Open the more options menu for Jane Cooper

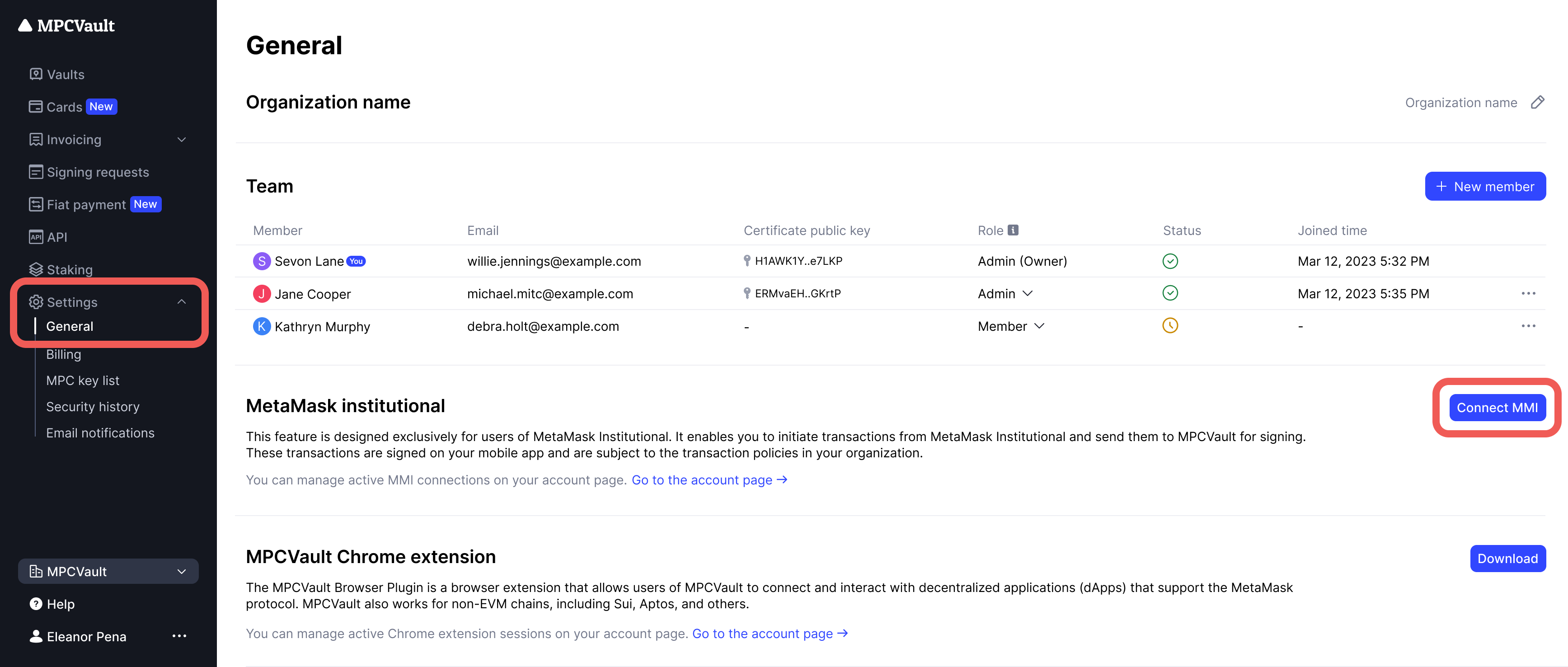pyautogui.click(x=1528, y=293)
